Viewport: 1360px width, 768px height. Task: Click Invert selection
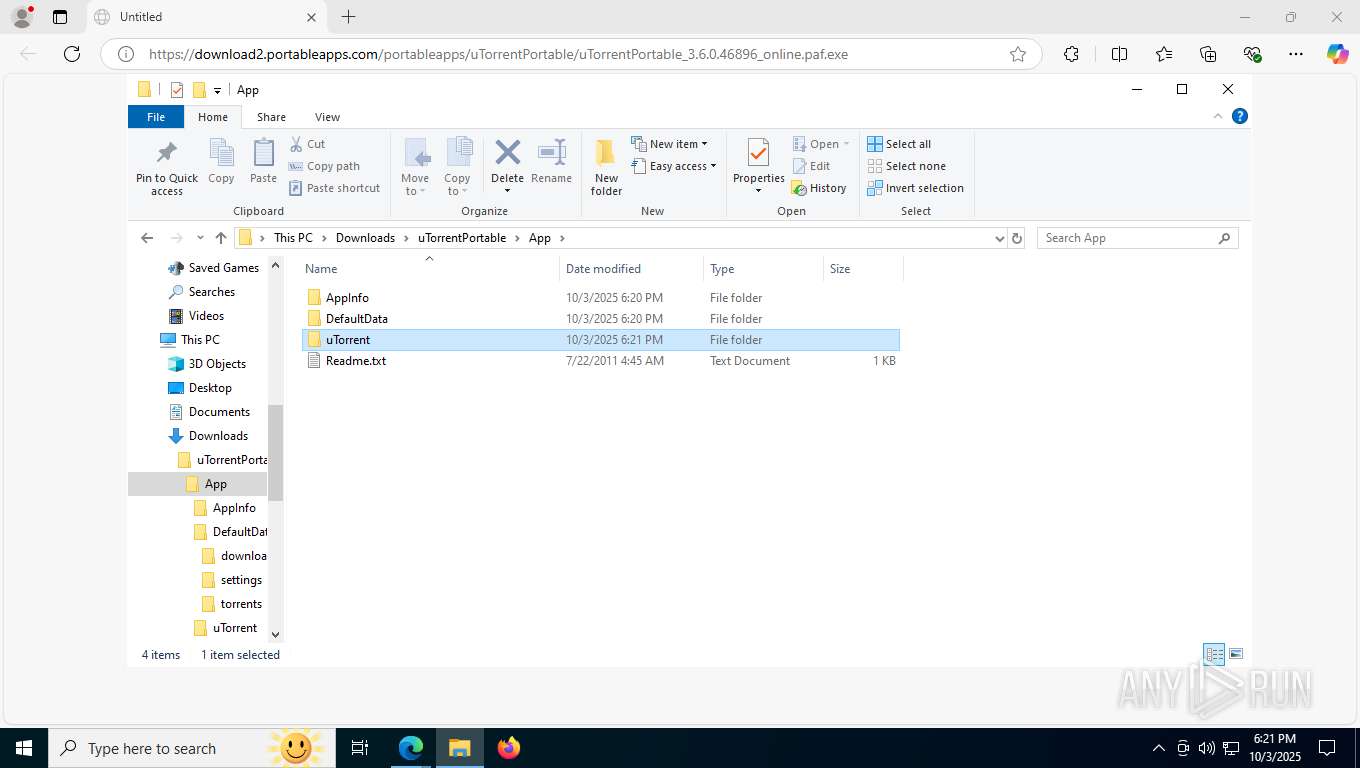tap(915, 188)
